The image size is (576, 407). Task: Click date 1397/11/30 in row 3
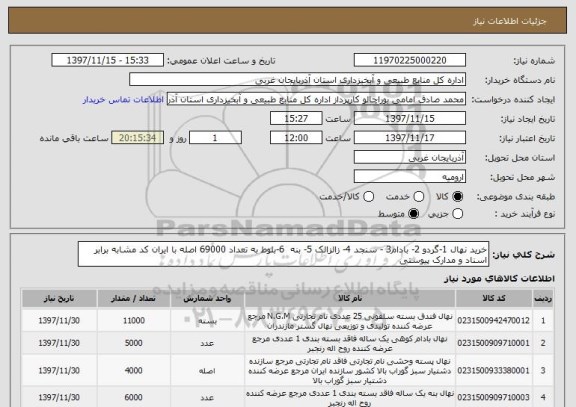pyautogui.click(x=59, y=371)
